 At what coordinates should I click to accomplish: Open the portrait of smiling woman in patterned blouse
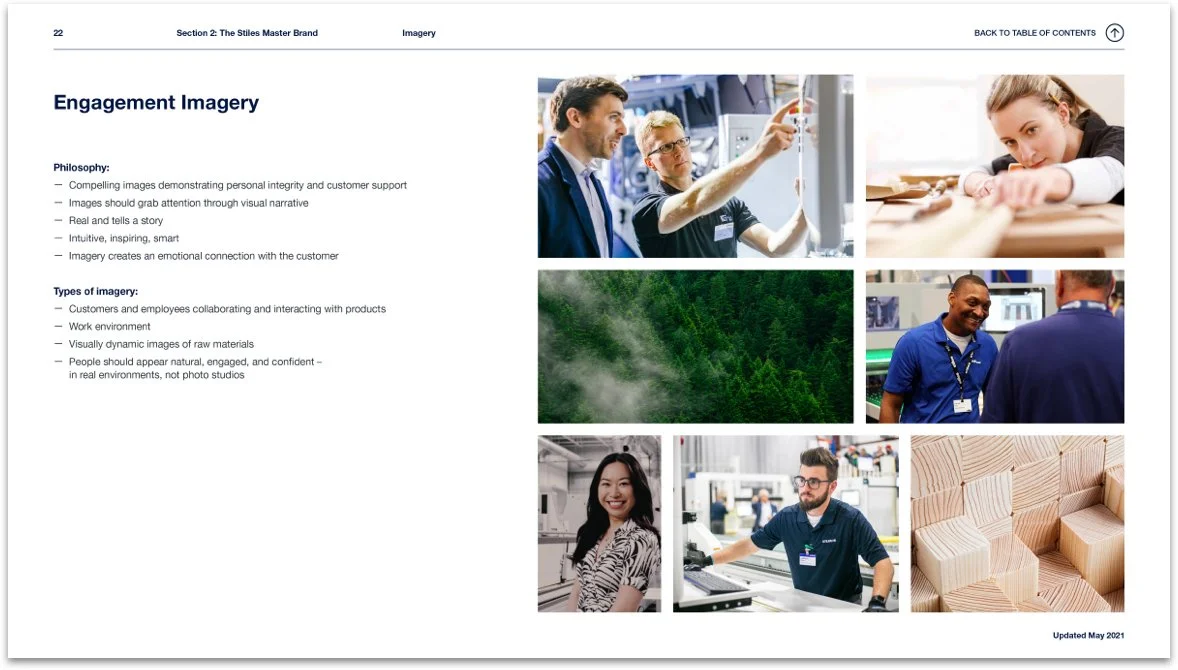click(600, 524)
